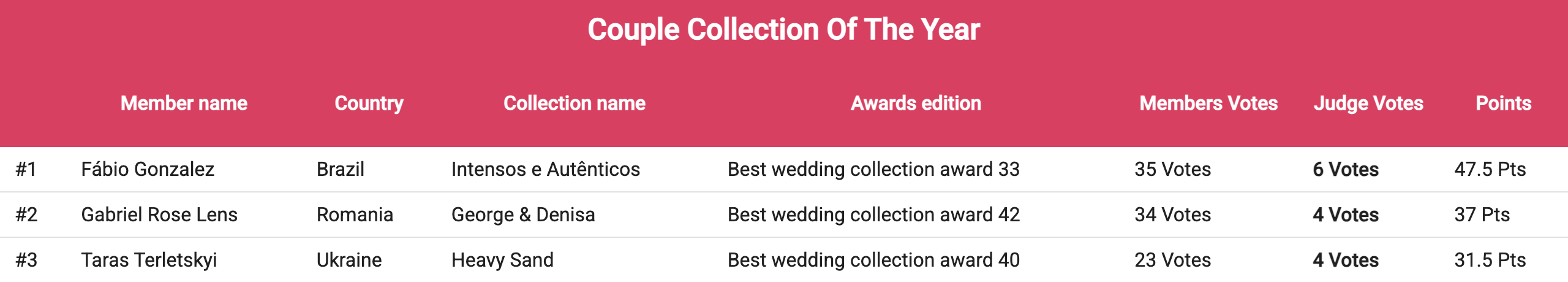
Task: Click the Points column header
Action: coord(1503,103)
